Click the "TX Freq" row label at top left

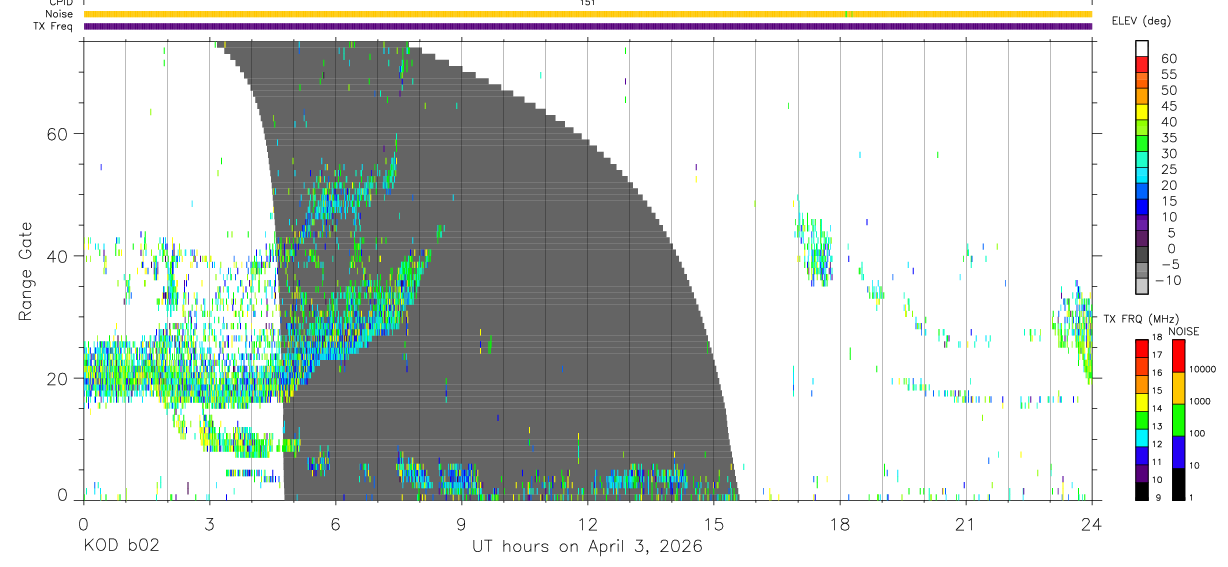point(54,26)
